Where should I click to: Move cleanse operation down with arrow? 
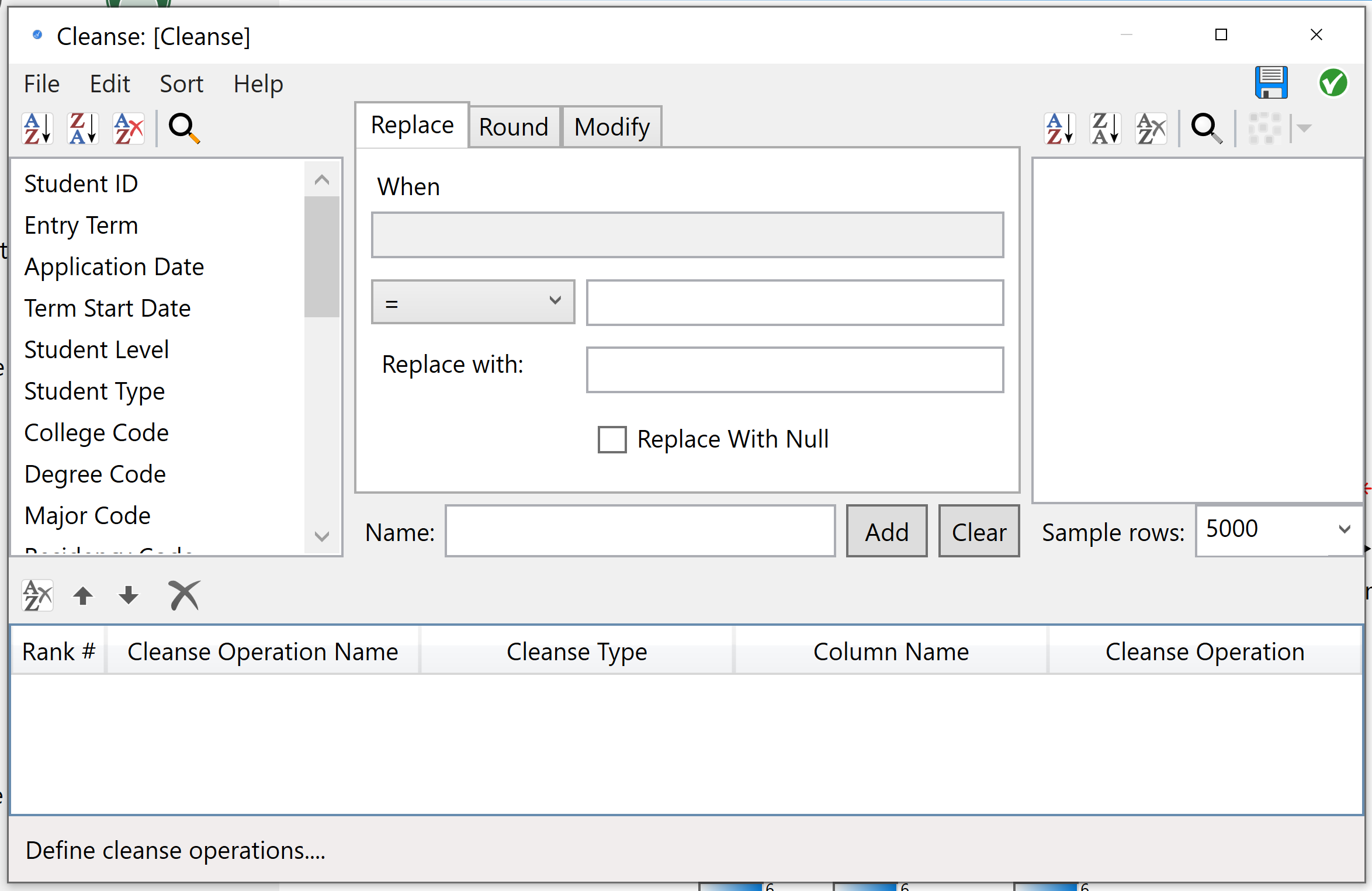click(x=129, y=595)
